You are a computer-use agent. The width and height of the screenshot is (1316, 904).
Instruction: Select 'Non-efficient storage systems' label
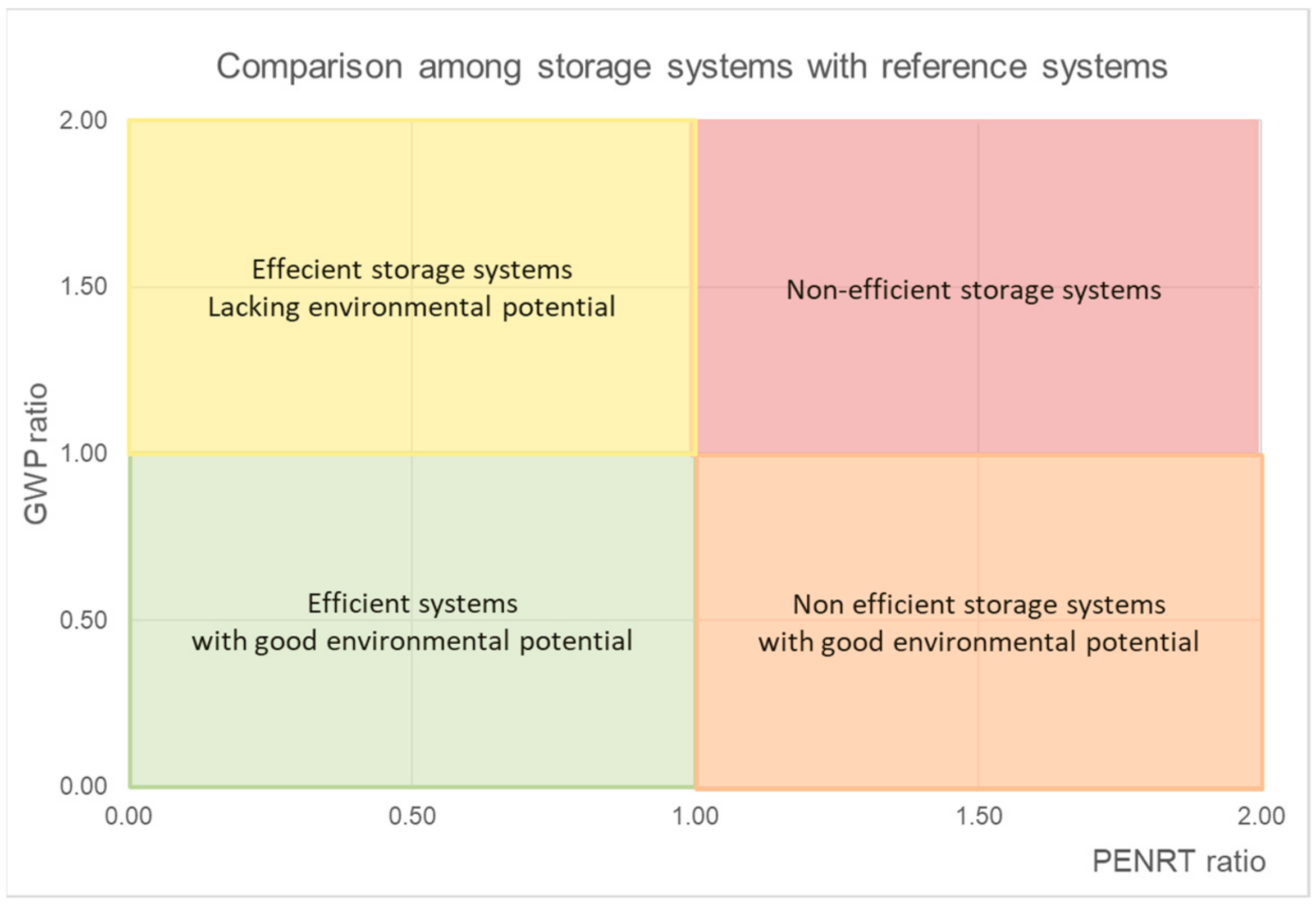click(974, 290)
